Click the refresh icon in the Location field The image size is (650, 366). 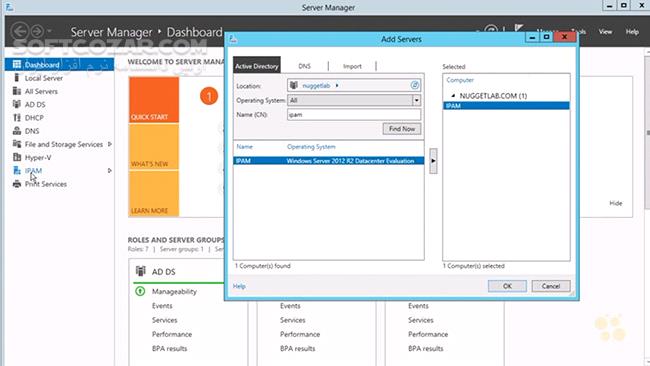[415, 85]
